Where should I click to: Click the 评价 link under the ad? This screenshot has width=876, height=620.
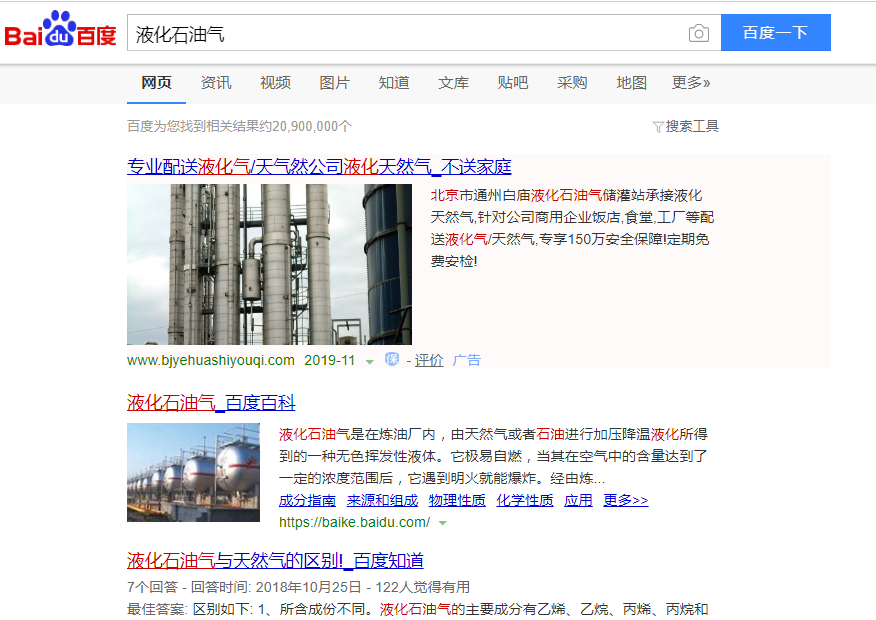(429, 360)
